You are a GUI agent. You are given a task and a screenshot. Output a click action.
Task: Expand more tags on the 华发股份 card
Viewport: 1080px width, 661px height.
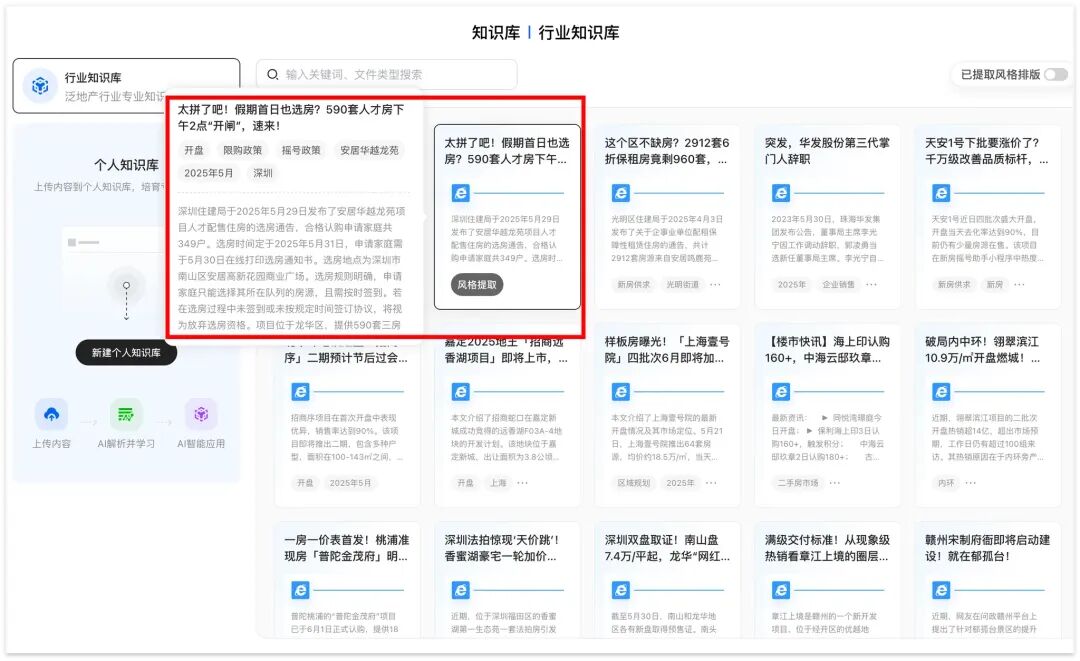click(x=871, y=284)
